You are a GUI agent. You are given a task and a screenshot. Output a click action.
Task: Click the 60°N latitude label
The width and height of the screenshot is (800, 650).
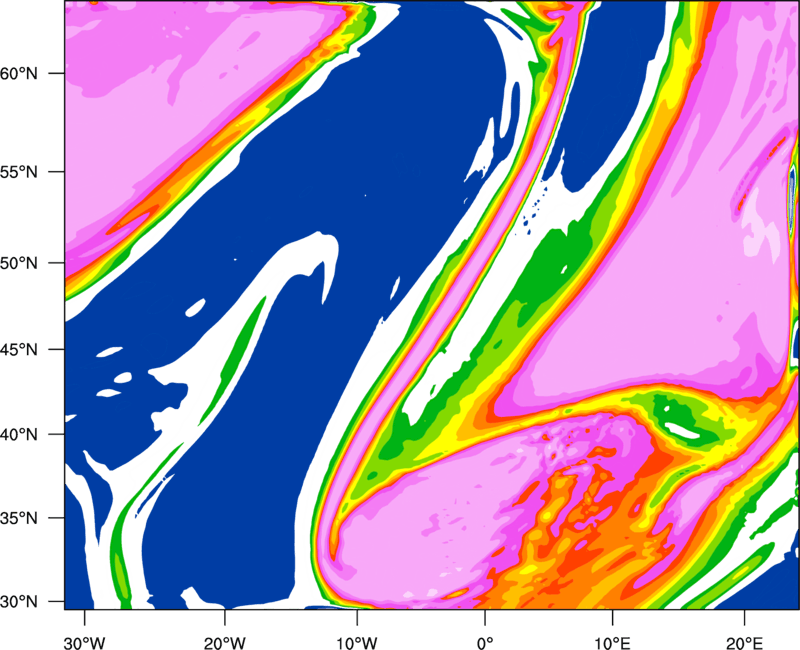point(19,73)
